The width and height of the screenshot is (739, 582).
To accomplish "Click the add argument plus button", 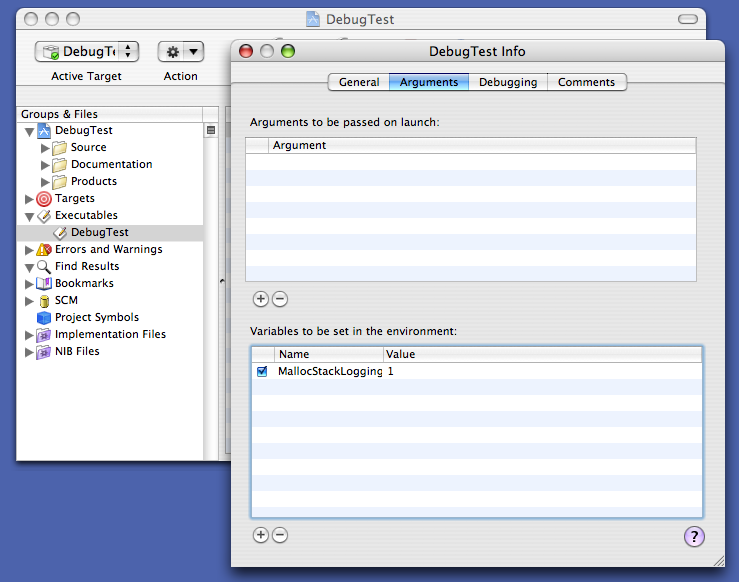I will click(x=261, y=299).
